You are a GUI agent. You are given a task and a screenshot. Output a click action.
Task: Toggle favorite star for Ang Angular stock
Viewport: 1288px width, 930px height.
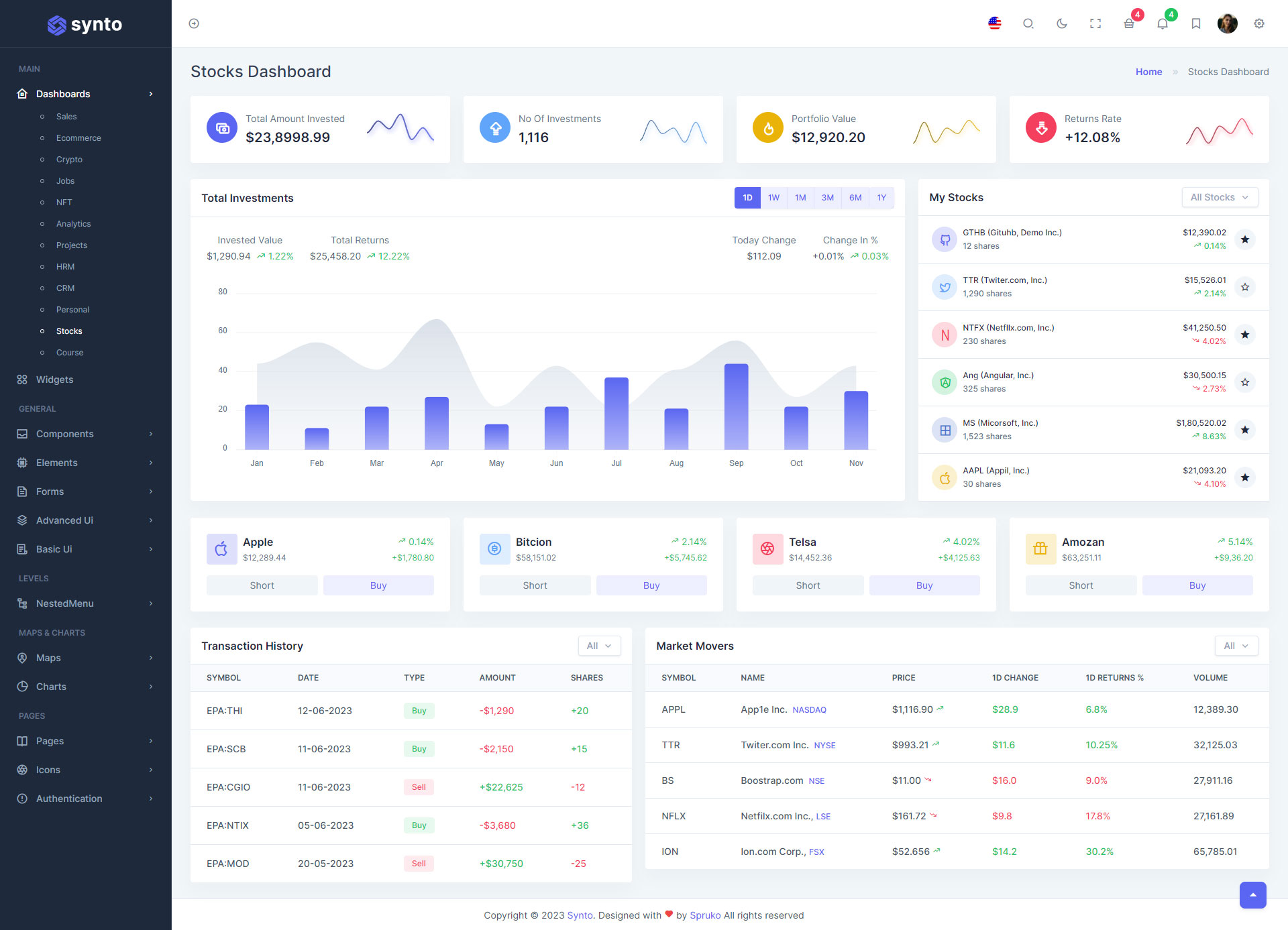pyautogui.click(x=1245, y=382)
